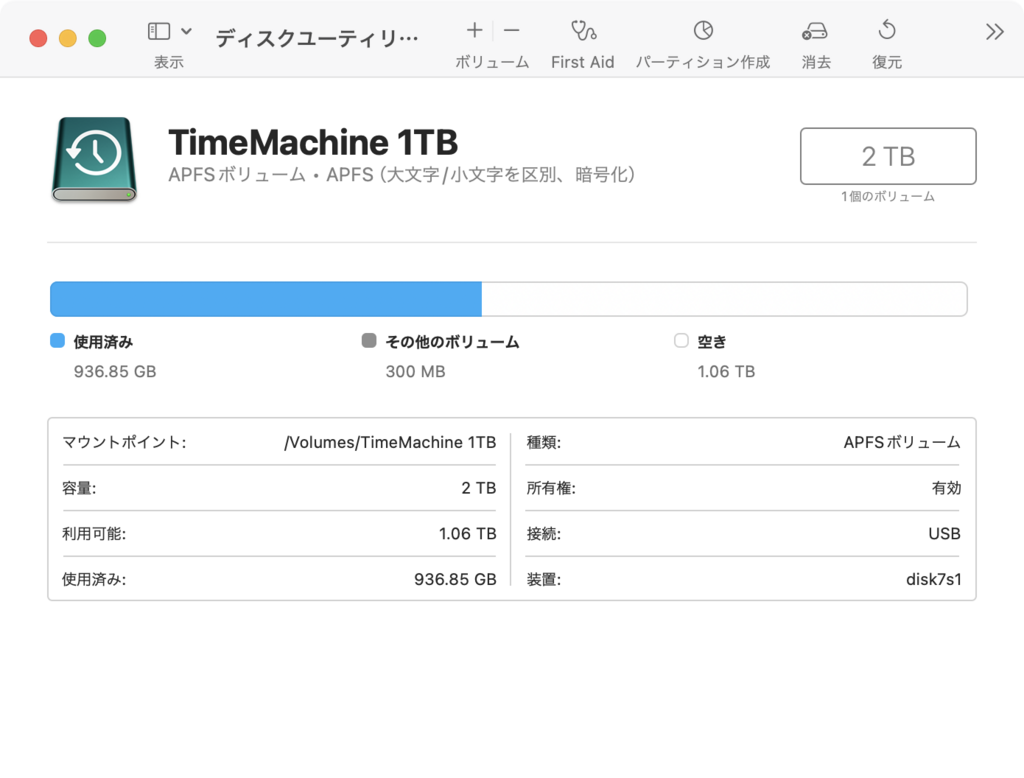
Task: Click the TimeMachine 1TB volume title
Action: (313, 142)
